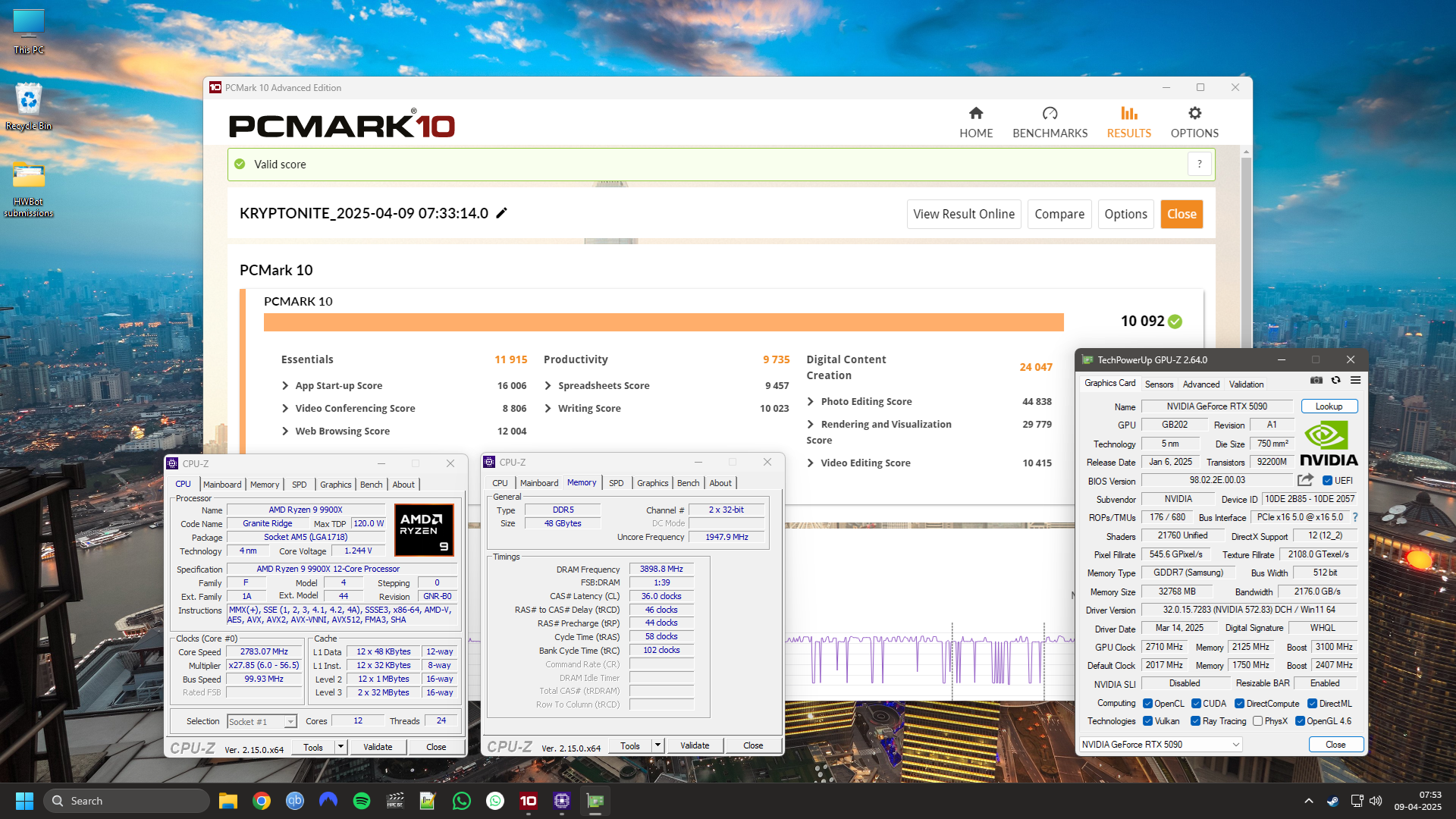
Task: Open Mainboard tab in left CPU-Z window
Action: pyautogui.click(x=222, y=484)
